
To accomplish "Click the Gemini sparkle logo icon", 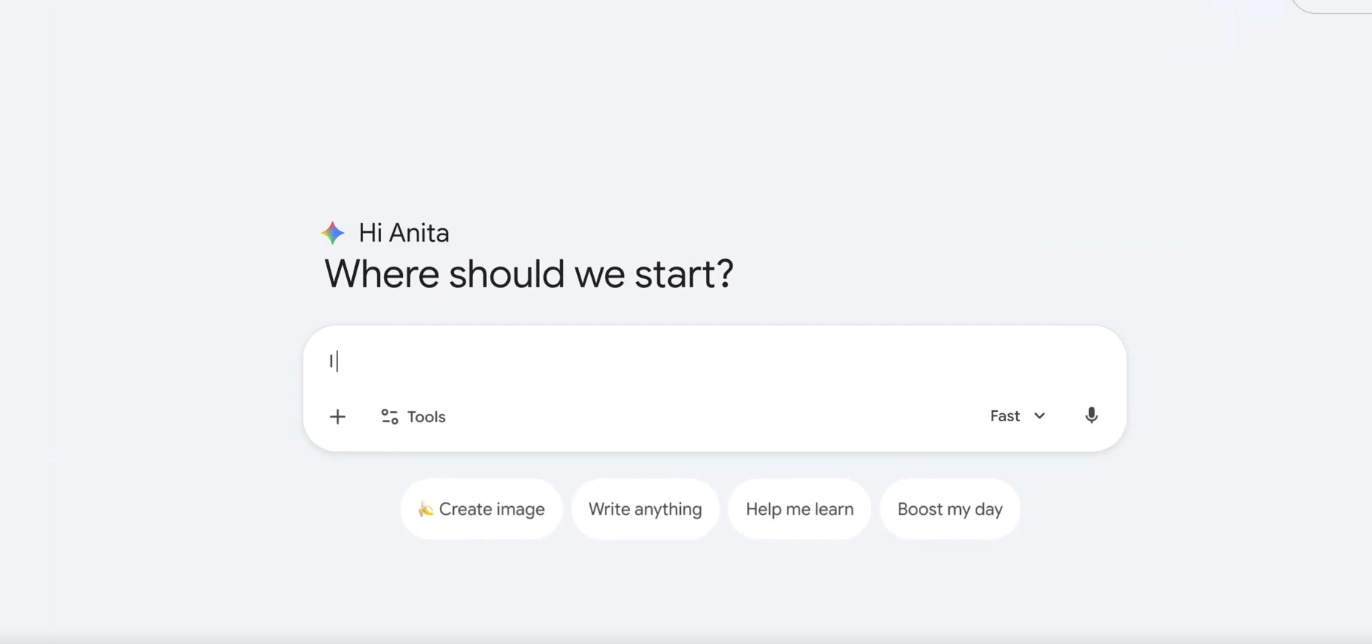I will (x=333, y=233).
